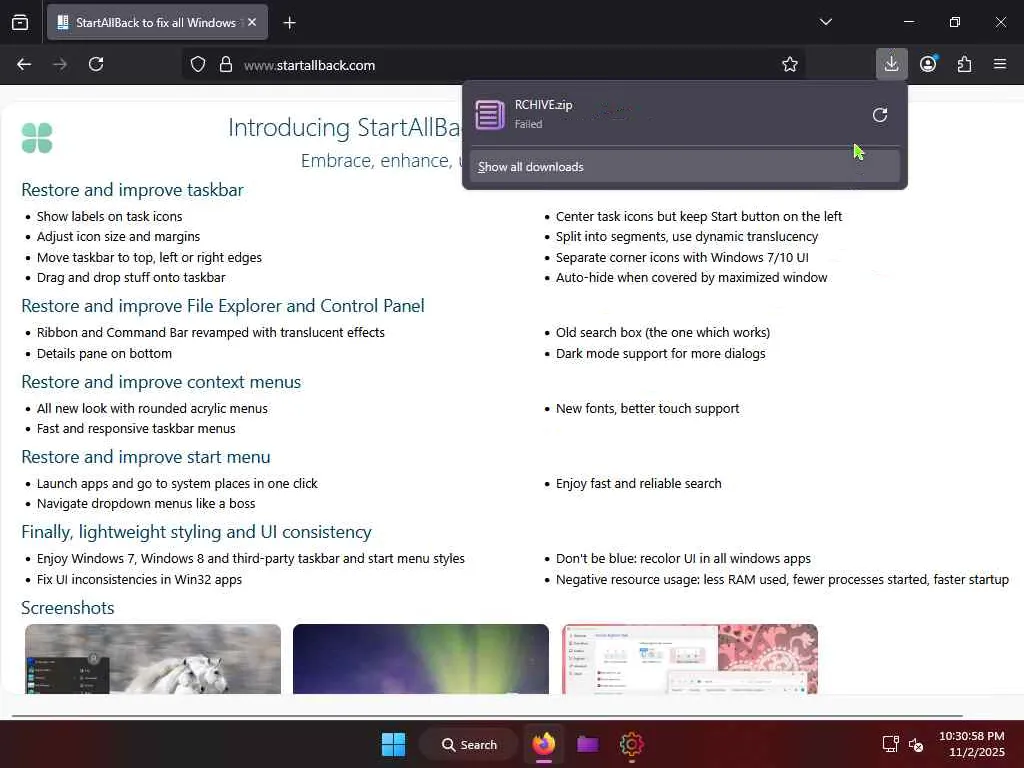Click text Fix UI inconsistencies in Win32 apps
Viewport: 1024px width, 768px height.
pos(139,580)
